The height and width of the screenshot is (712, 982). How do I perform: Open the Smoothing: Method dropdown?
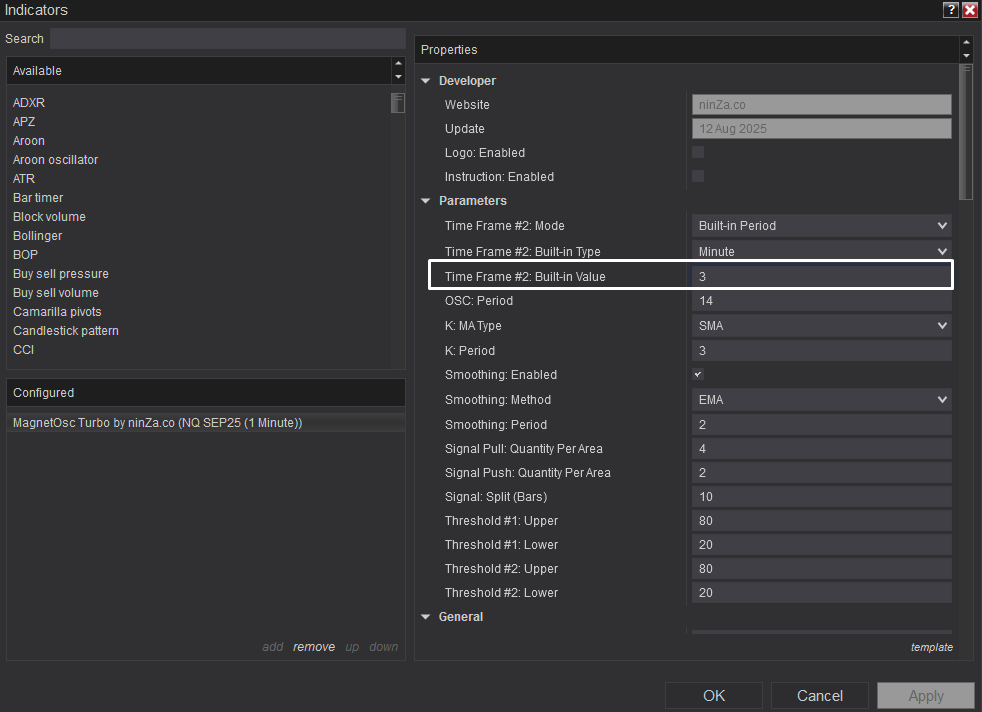click(x=821, y=400)
